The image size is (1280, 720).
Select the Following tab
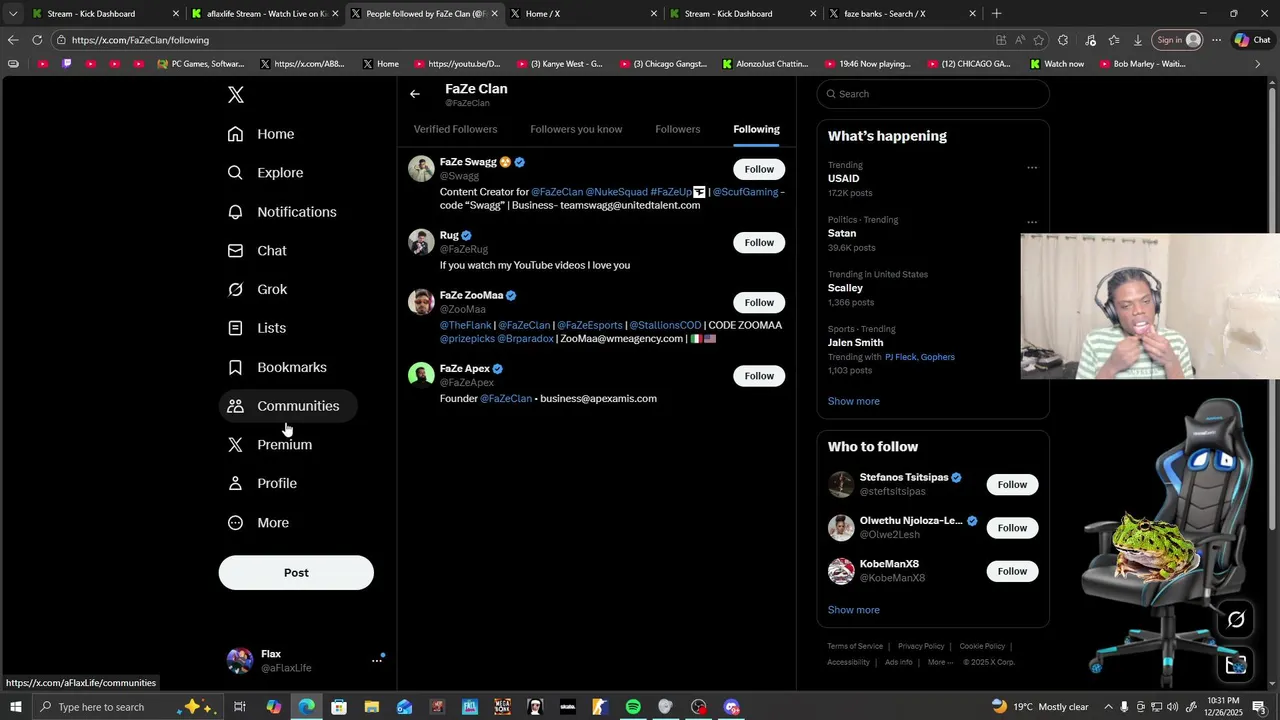point(756,129)
